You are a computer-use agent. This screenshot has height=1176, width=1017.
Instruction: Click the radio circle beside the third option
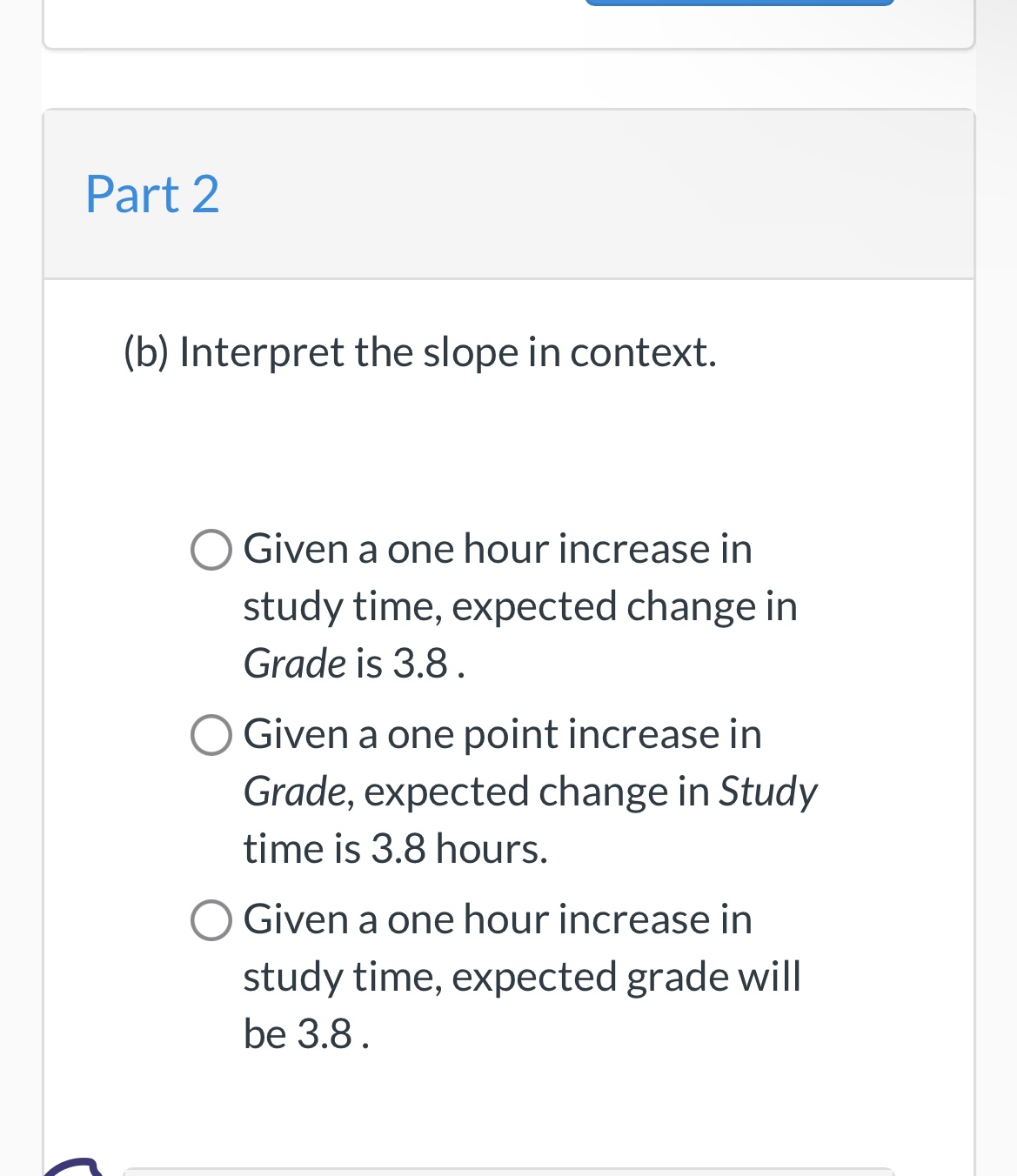tap(211, 921)
